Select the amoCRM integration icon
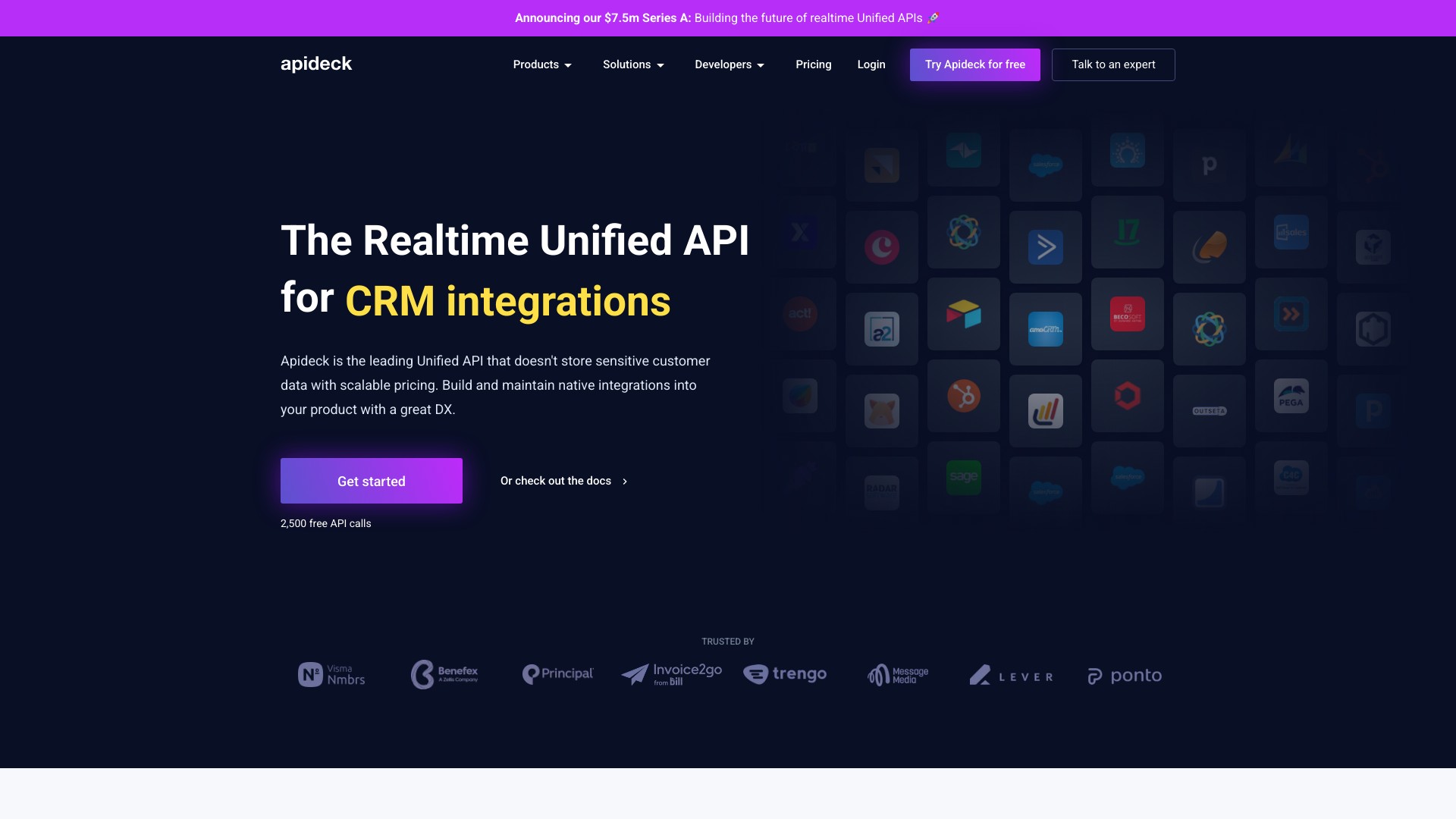 (x=1045, y=329)
